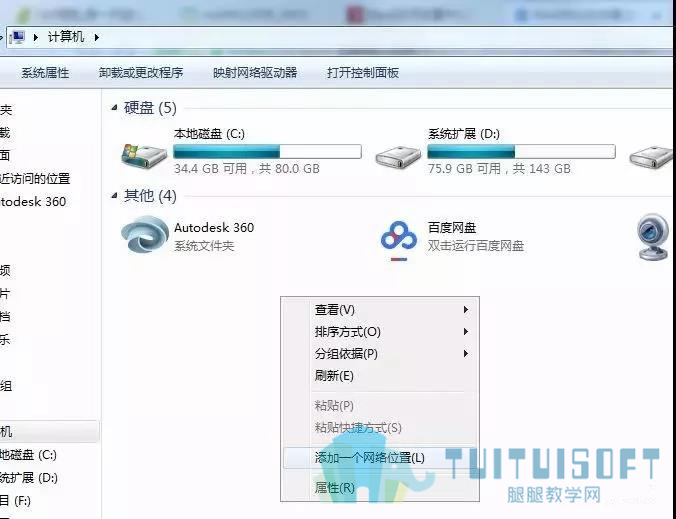Open the Autodesk 360 icon
The height and width of the screenshot is (519, 676).
click(145, 234)
